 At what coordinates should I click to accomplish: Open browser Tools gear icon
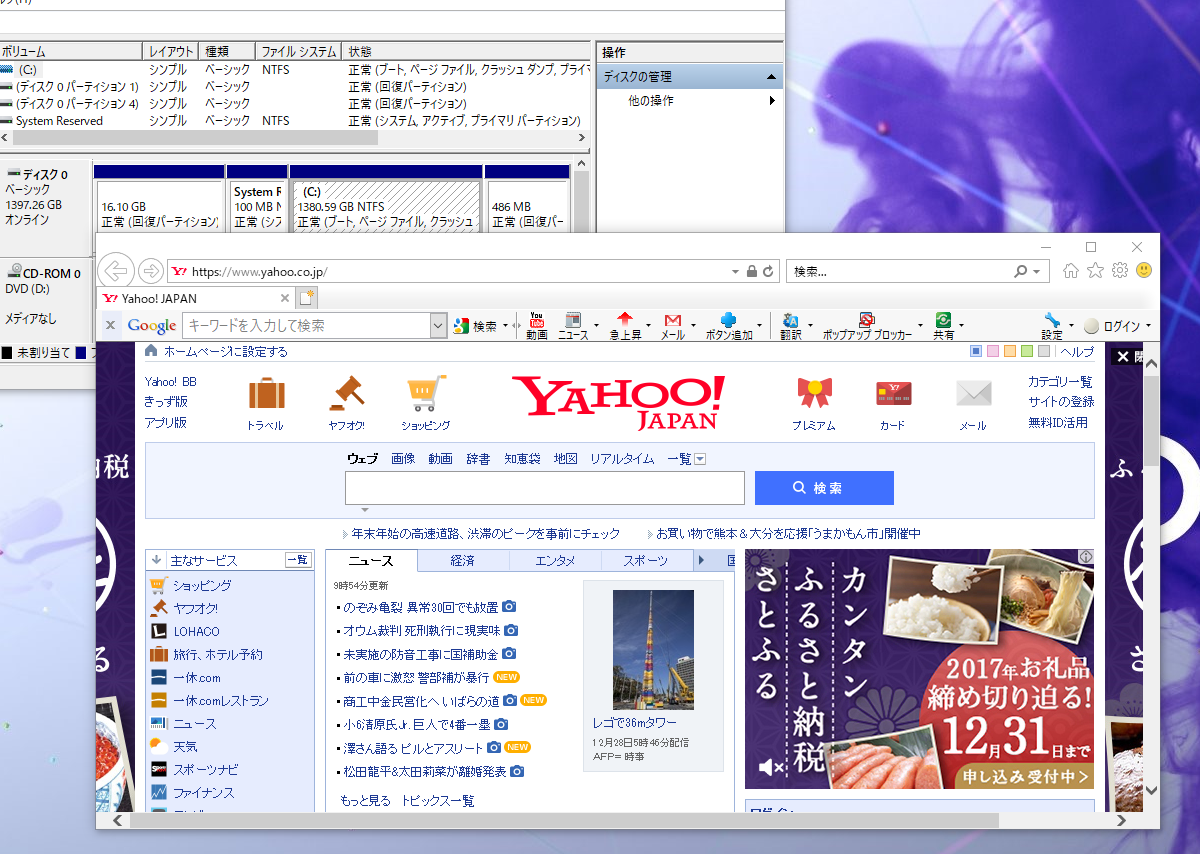[x=1120, y=271]
